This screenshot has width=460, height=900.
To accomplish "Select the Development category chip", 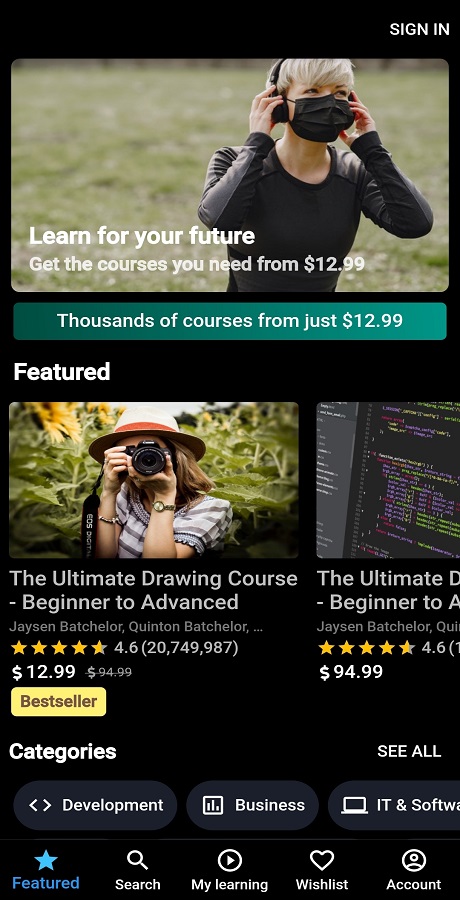I will (x=95, y=805).
